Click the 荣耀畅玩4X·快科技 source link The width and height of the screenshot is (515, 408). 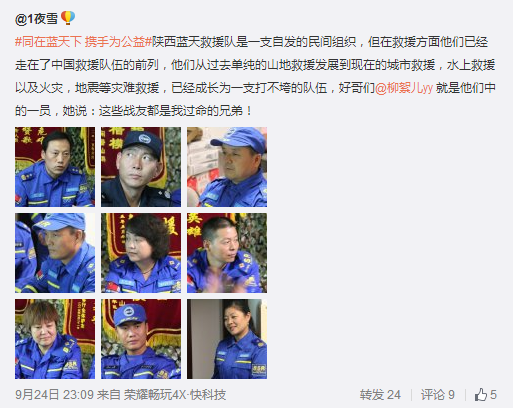175,395
